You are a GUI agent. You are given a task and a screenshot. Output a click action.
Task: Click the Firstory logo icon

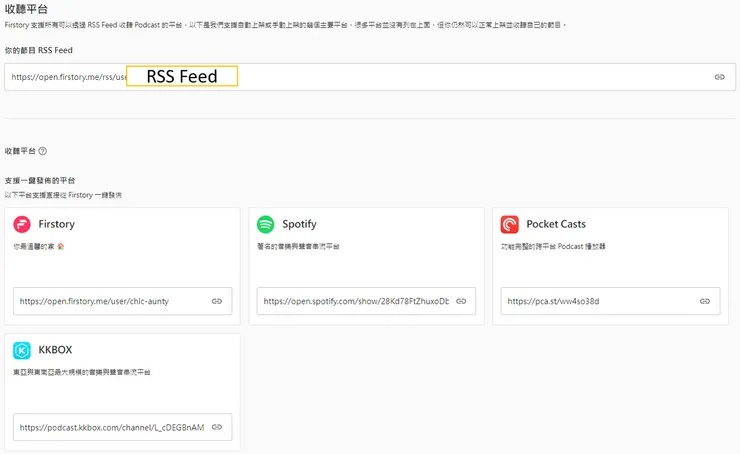click(22, 224)
